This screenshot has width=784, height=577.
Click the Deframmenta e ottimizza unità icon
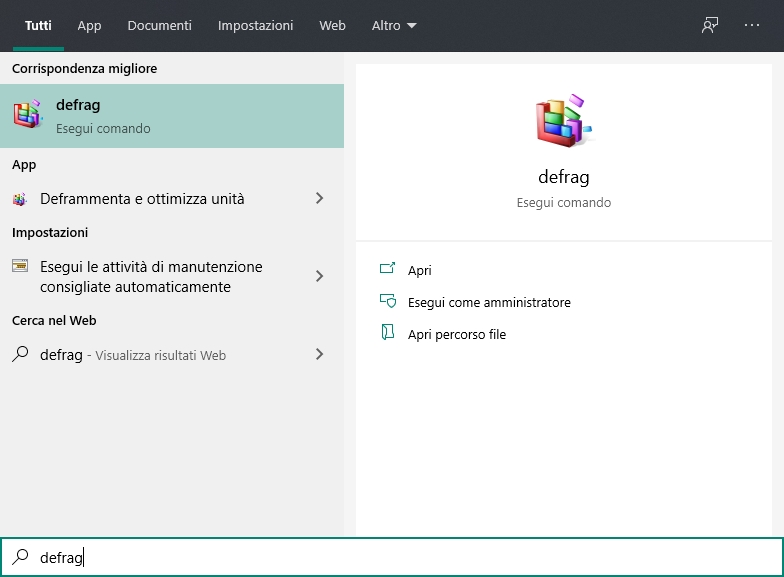20,200
